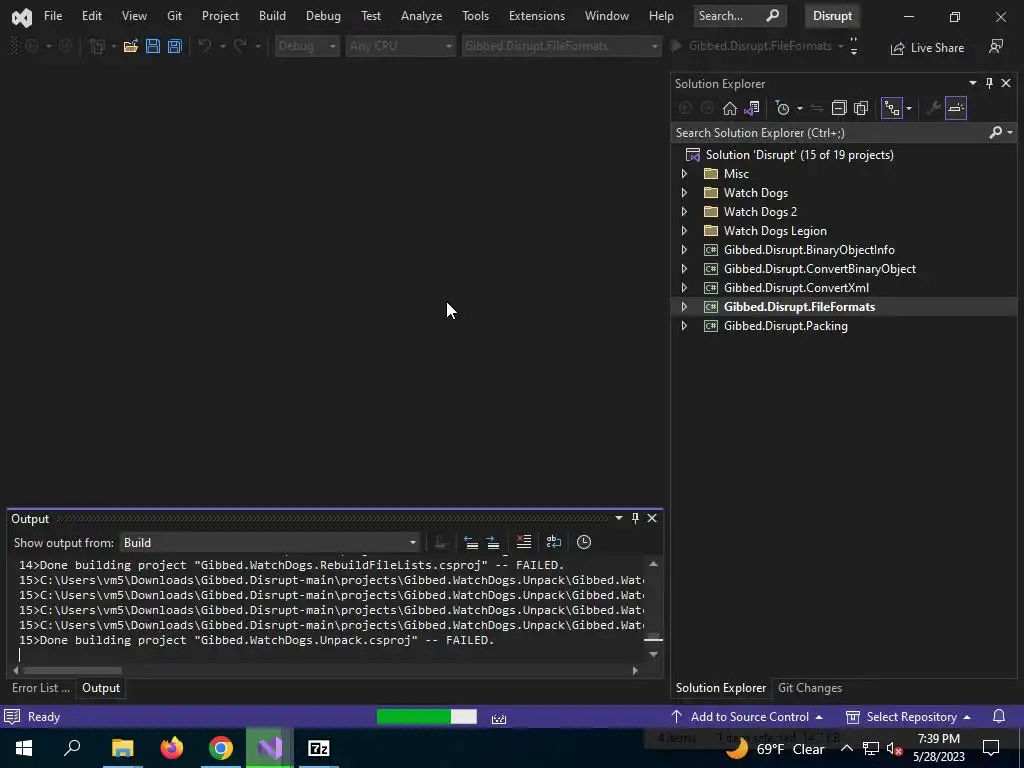Click the build progress bar

427,716
